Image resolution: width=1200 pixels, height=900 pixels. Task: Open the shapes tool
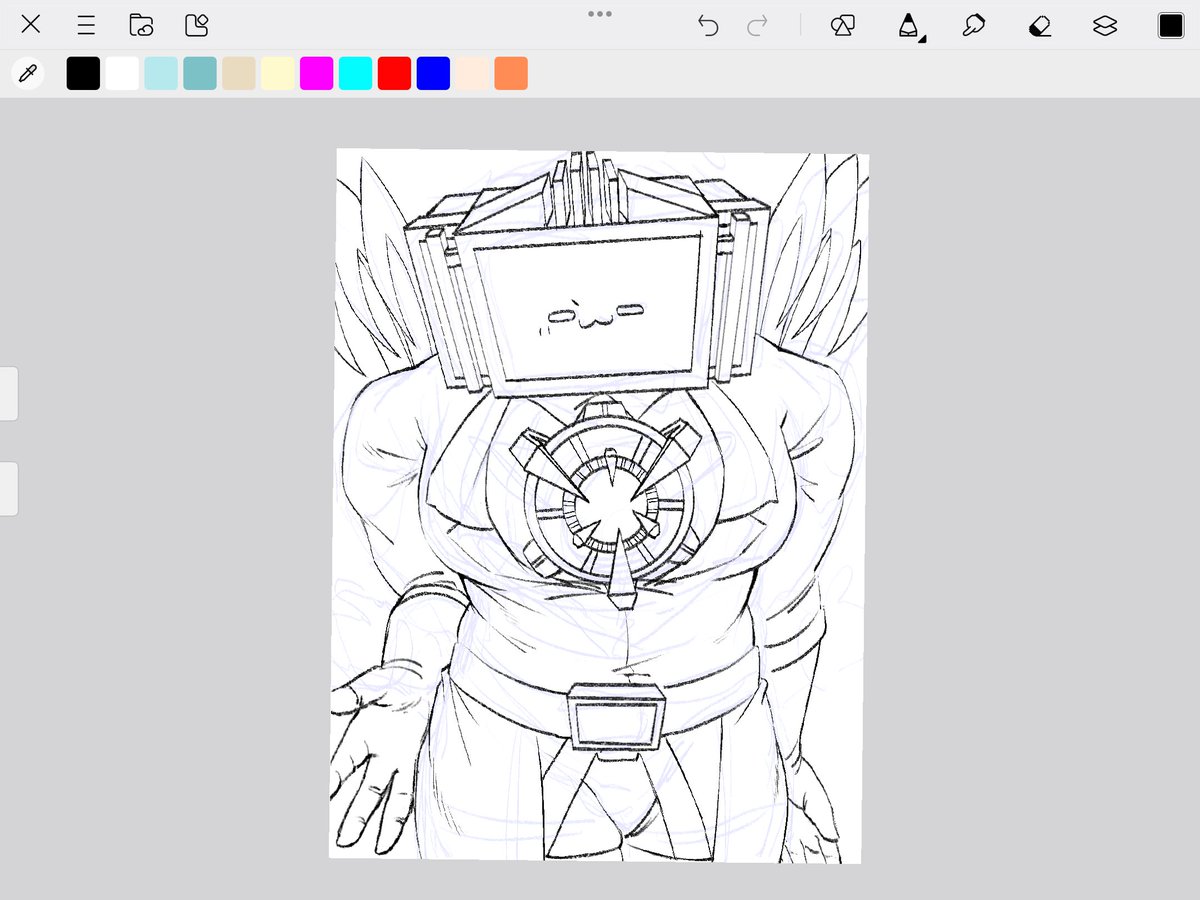tap(842, 26)
